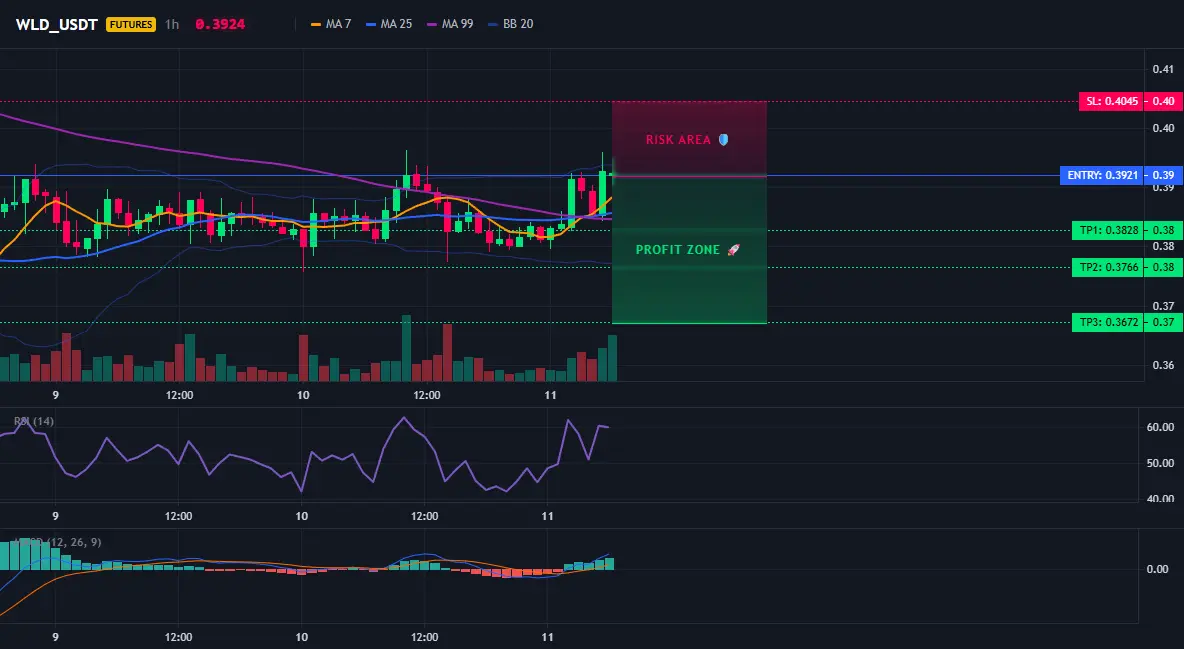Click the ENTRY: 0.3921 label
Viewport: 1184px width, 649px height.
click(x=1101, y=175)
